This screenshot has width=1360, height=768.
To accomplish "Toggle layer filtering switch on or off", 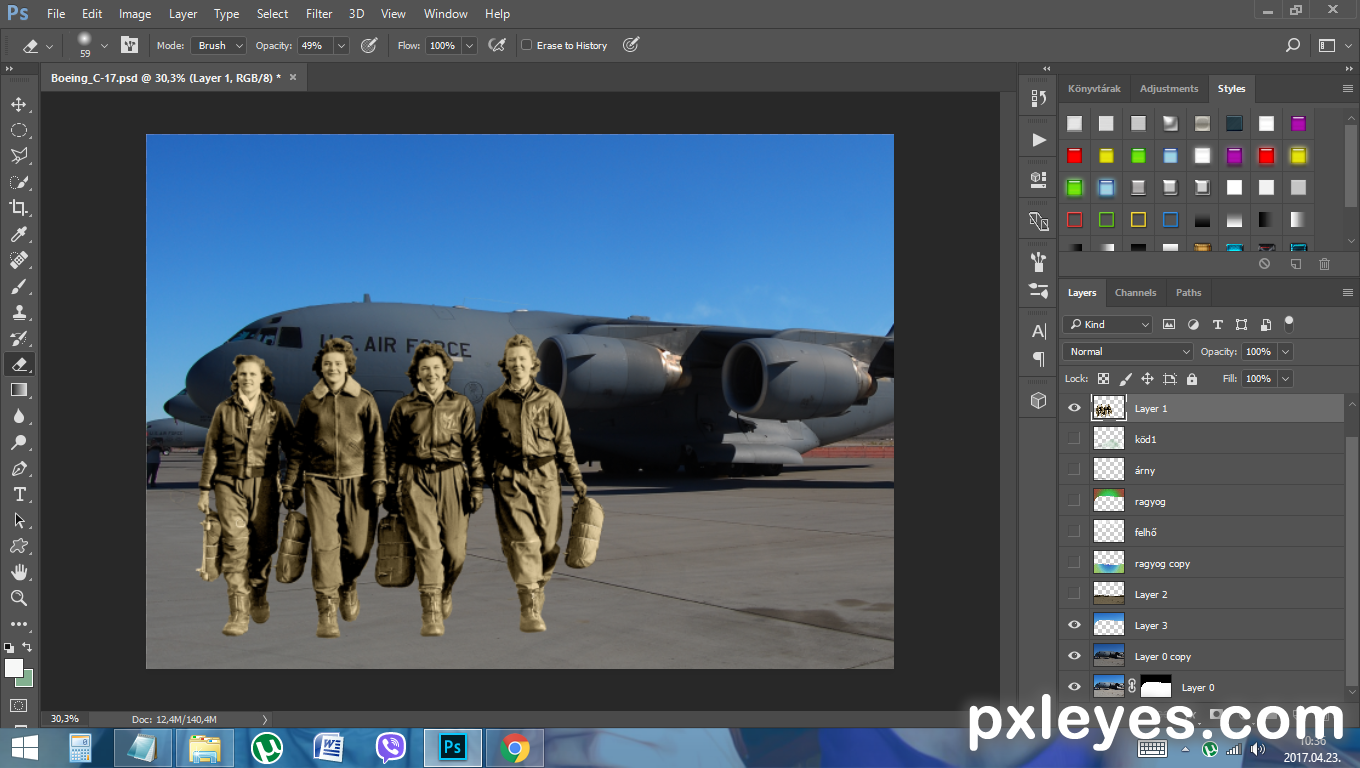I will [x=1289, y=324].
